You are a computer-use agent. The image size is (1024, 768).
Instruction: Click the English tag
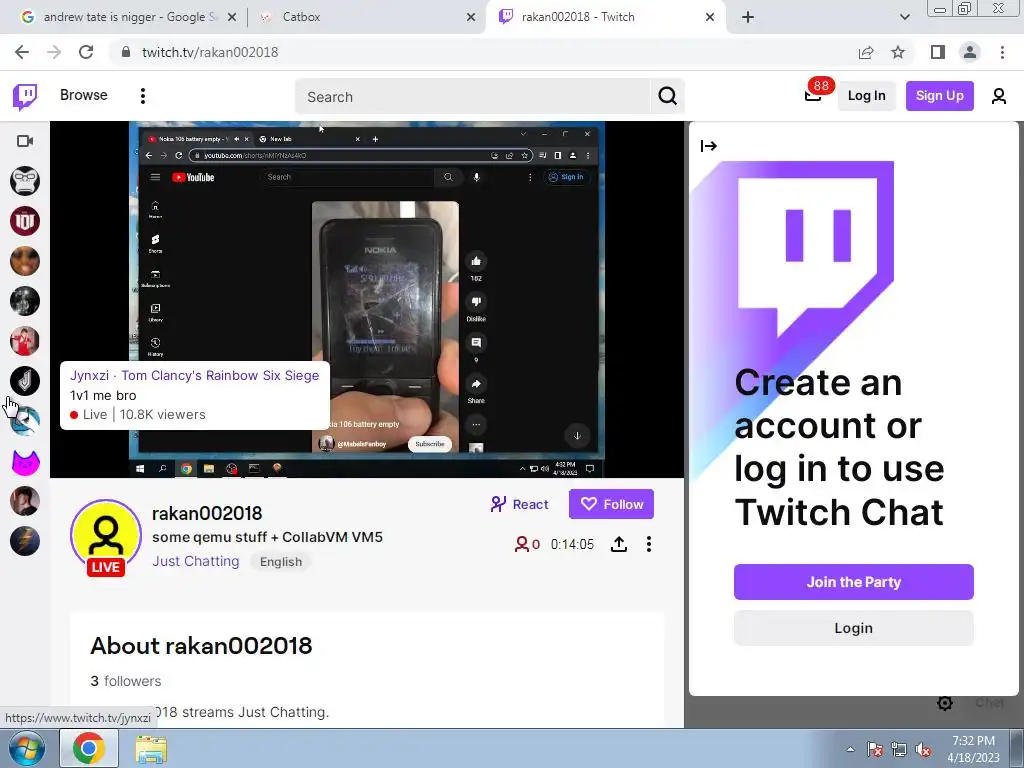coord(281,562)
